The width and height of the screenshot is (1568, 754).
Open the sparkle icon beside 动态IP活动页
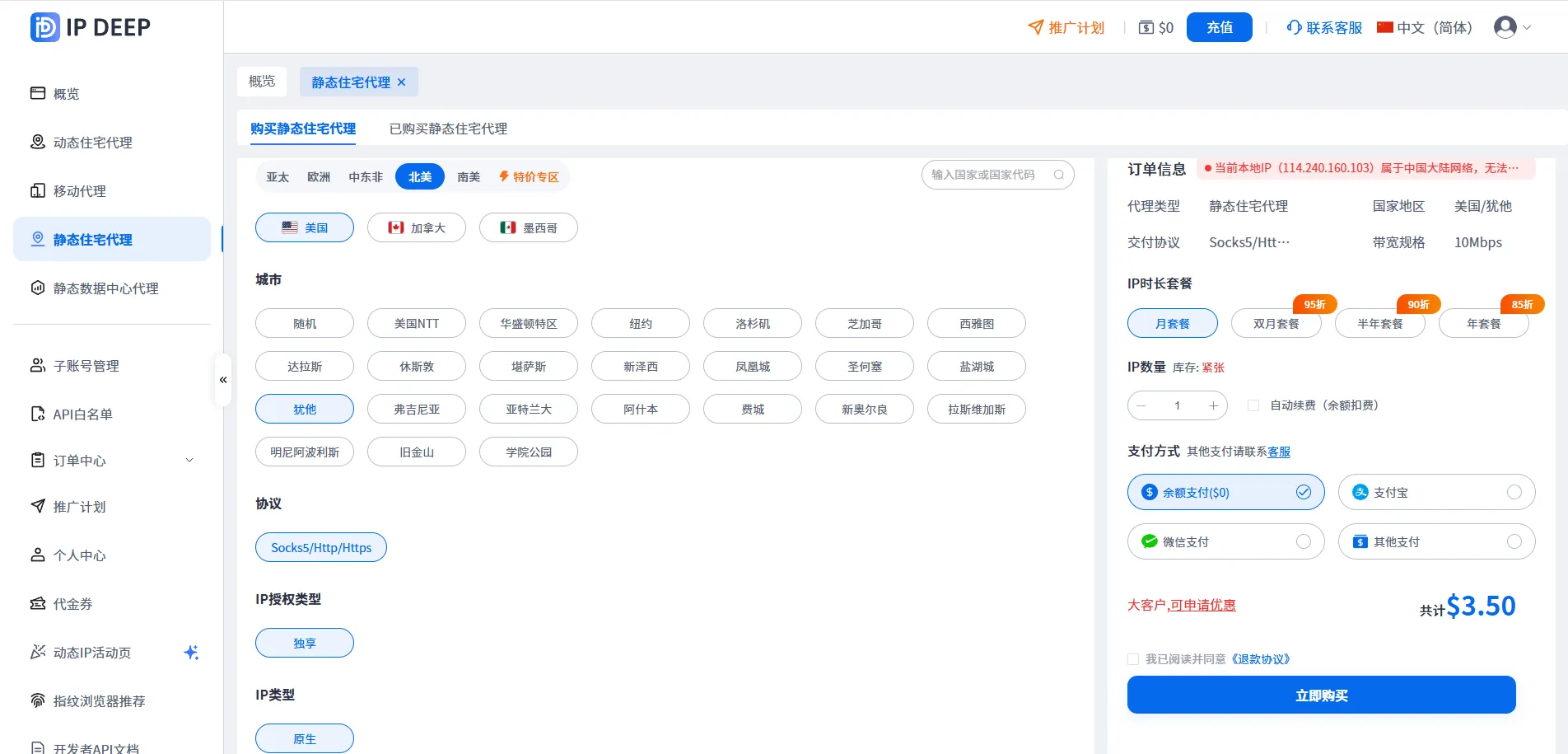click(191, 652)
